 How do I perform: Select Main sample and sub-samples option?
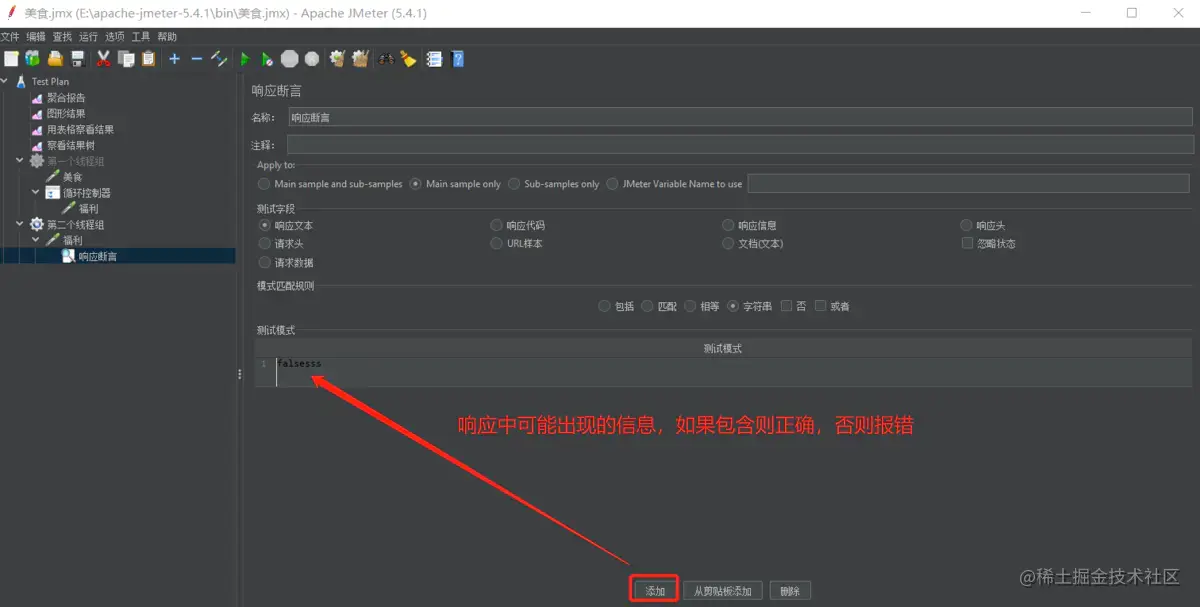(264, 184)
